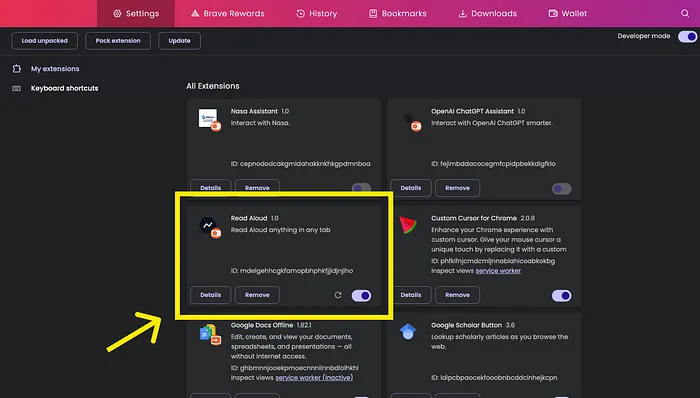Click the Custom Cursor watermelon icon
This screenshot has height=398, width=700.
(408, 225)
